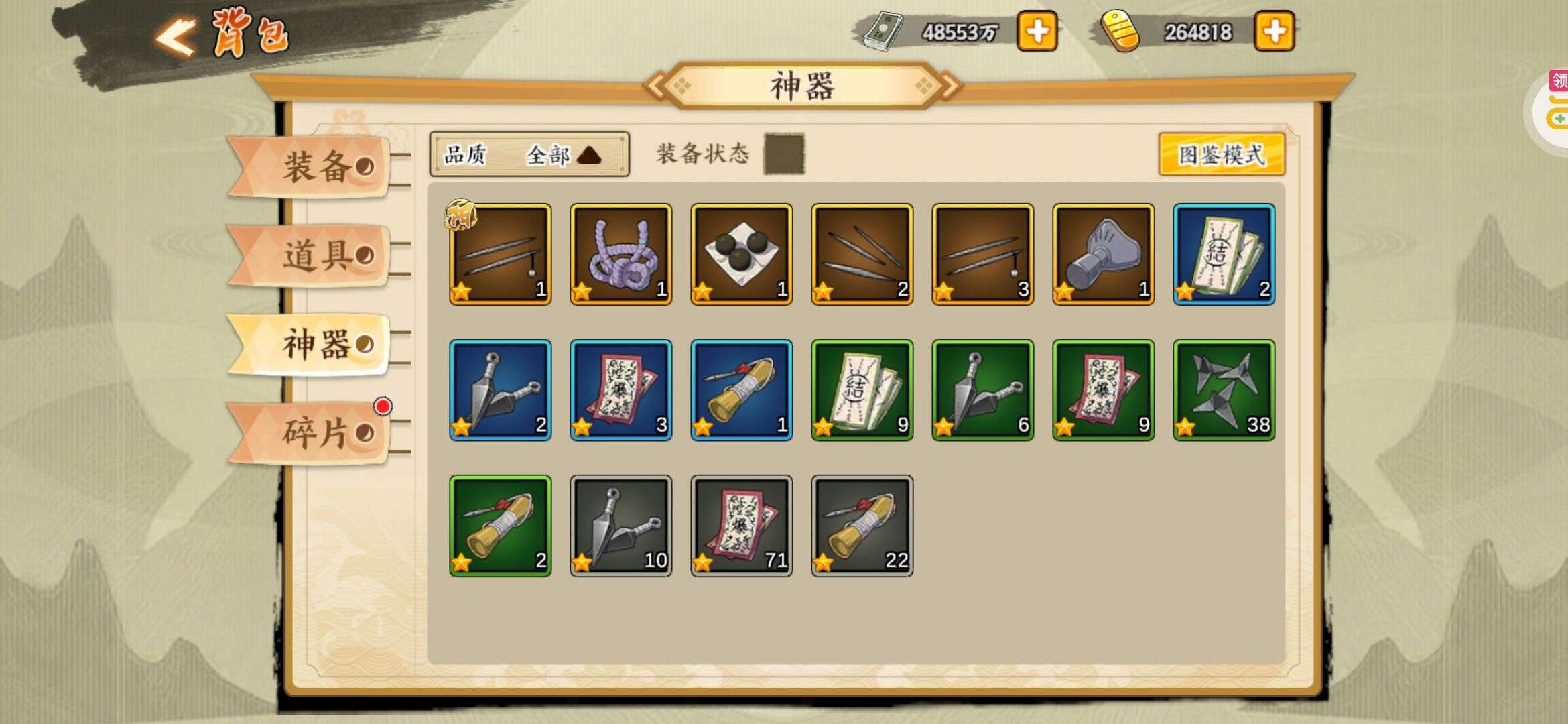Screen dimensions: 1568x724
Task: Select the needle item with equipped badge
Action: click(501, 255)
